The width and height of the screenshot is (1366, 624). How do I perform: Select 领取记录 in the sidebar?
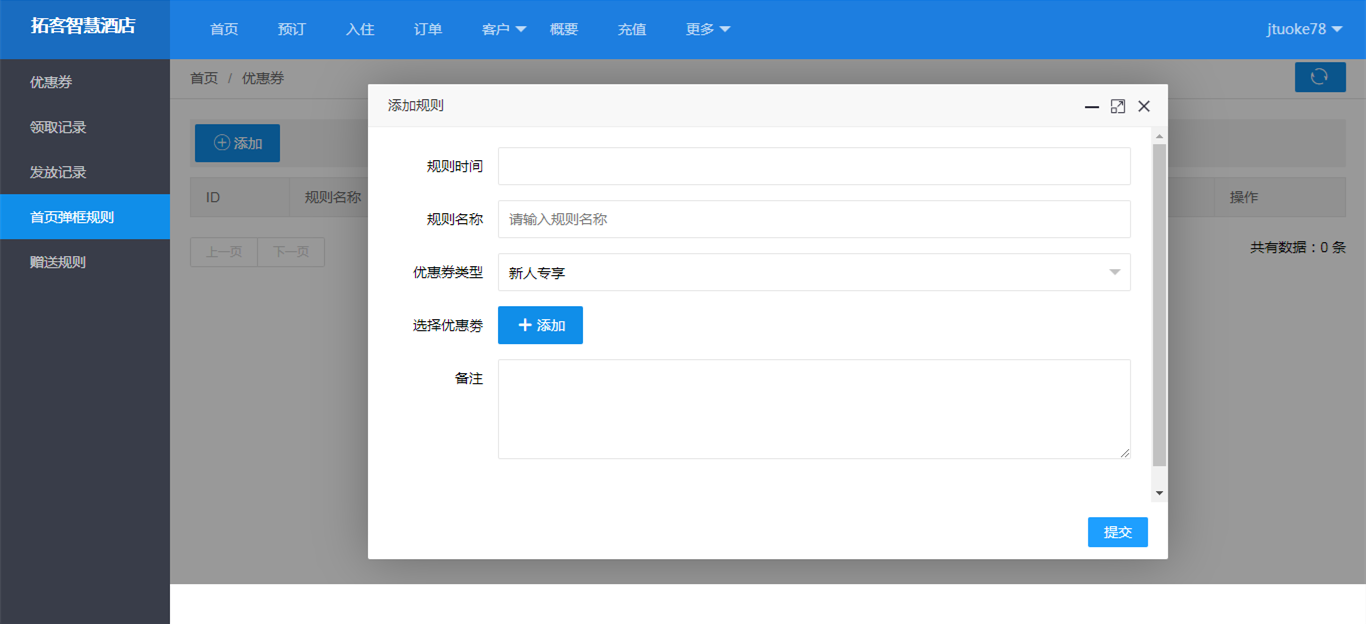coord(85,127)
